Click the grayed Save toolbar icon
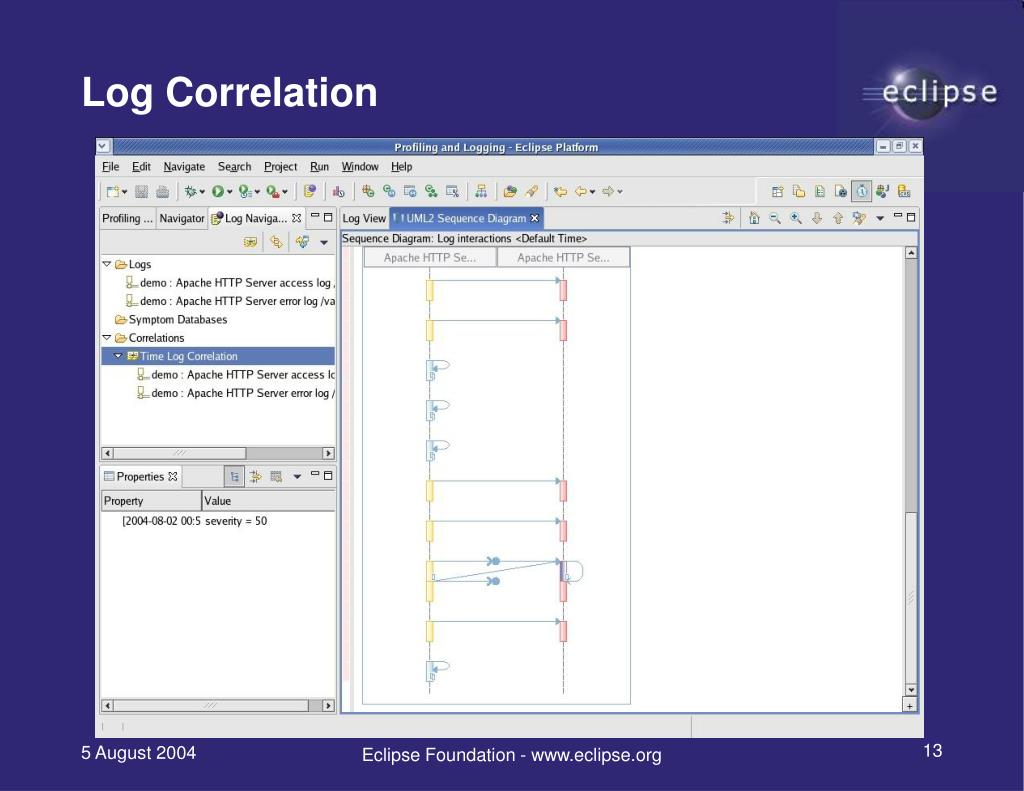 click(142, 191)
